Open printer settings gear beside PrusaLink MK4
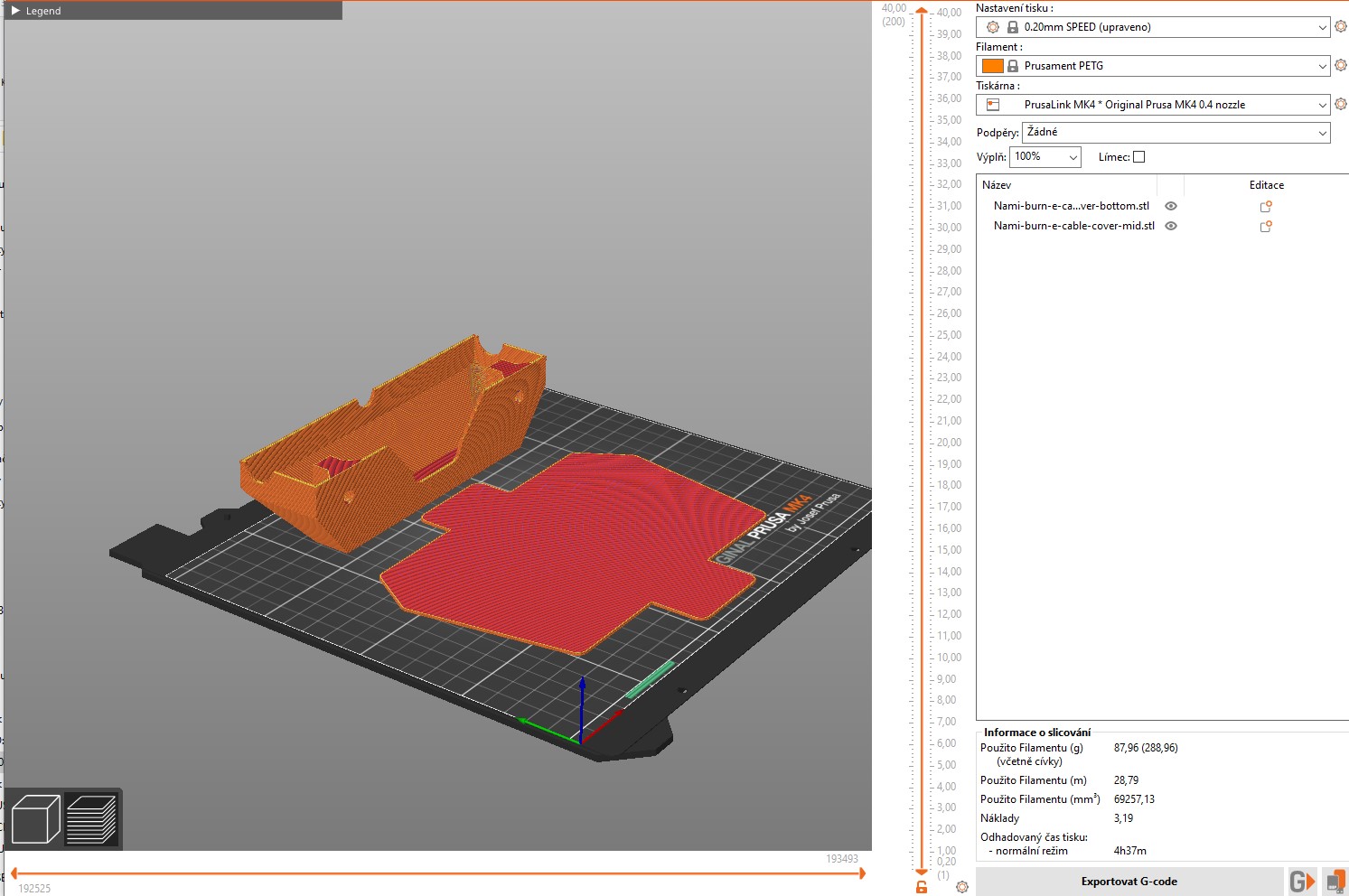1349x896 pixels. click(1340, 104)
